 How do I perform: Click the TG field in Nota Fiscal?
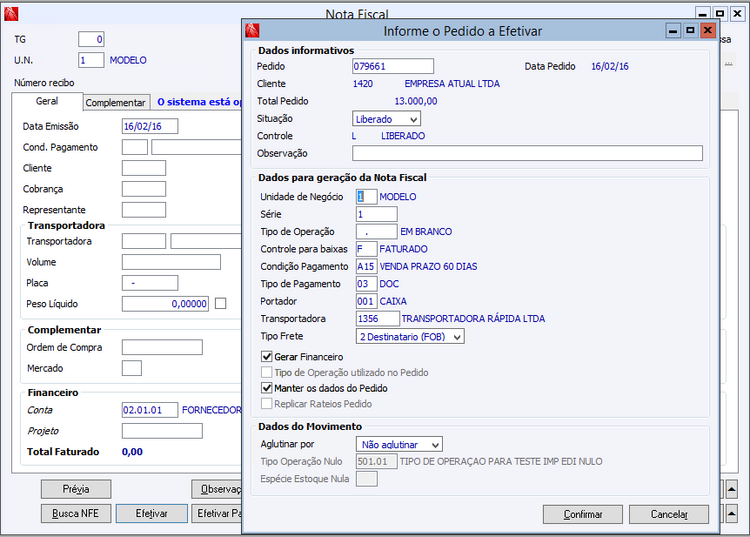coord(91,39)
